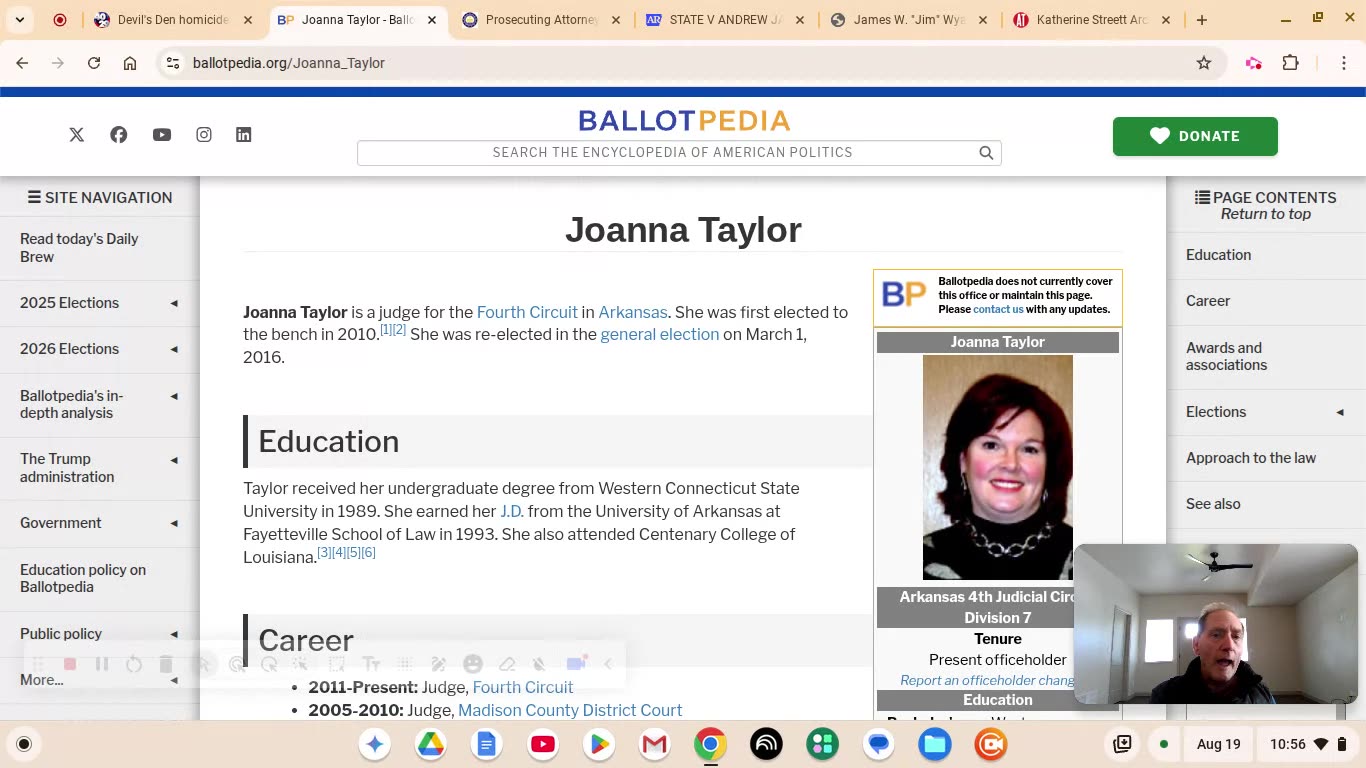
Task: Click the ChromeOS launcher circle button
Action: [x=24, y=744]
